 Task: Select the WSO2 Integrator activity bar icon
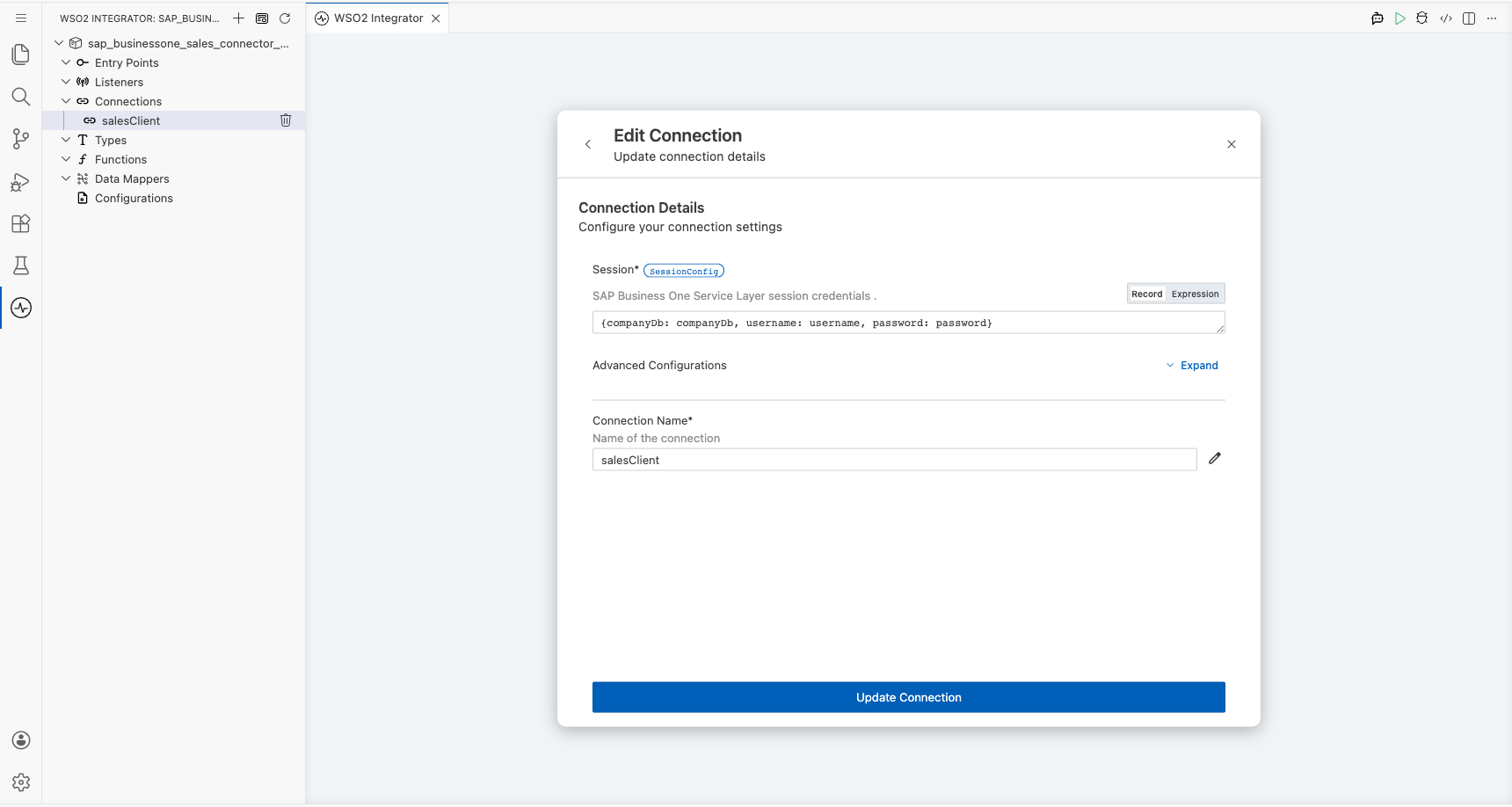tap(21, 308)
